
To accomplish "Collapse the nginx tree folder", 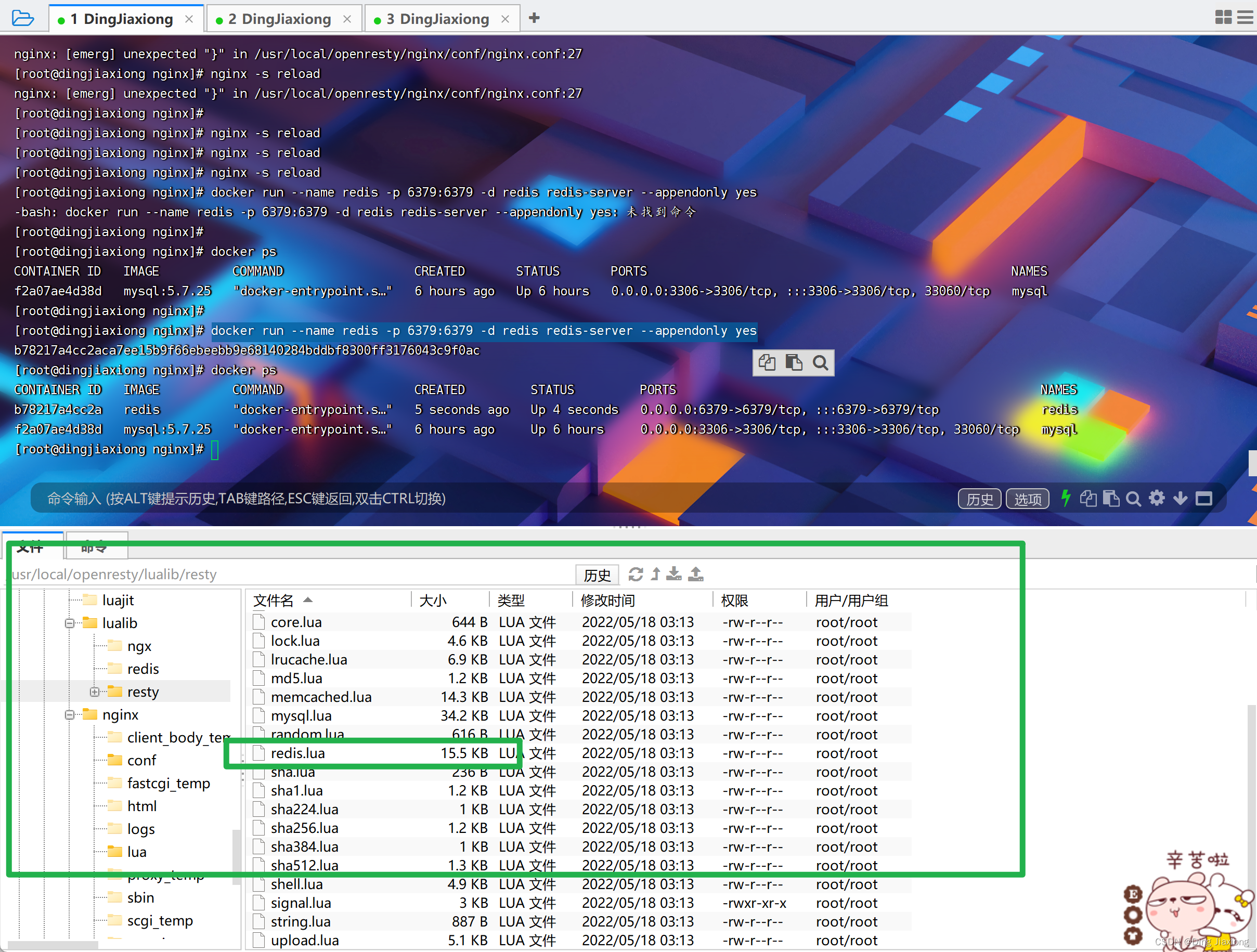I will pyautogui.click(x=69, y=714).
